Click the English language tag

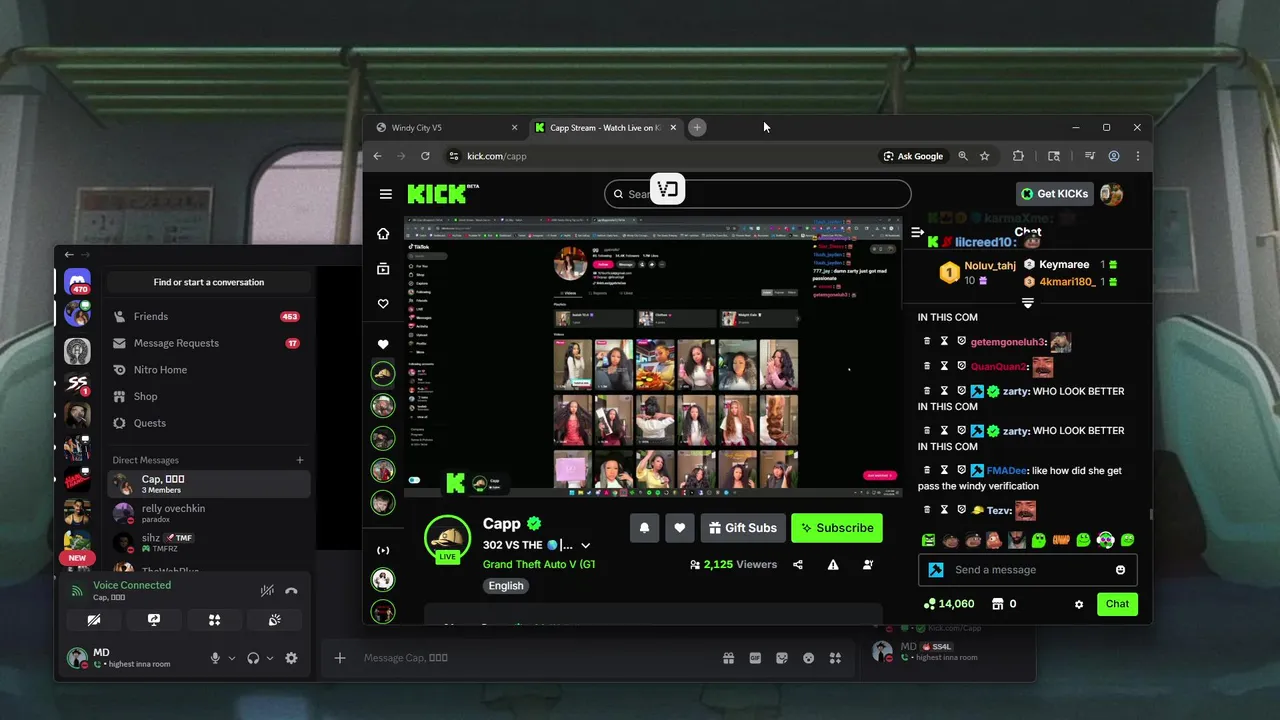(506, 586)
